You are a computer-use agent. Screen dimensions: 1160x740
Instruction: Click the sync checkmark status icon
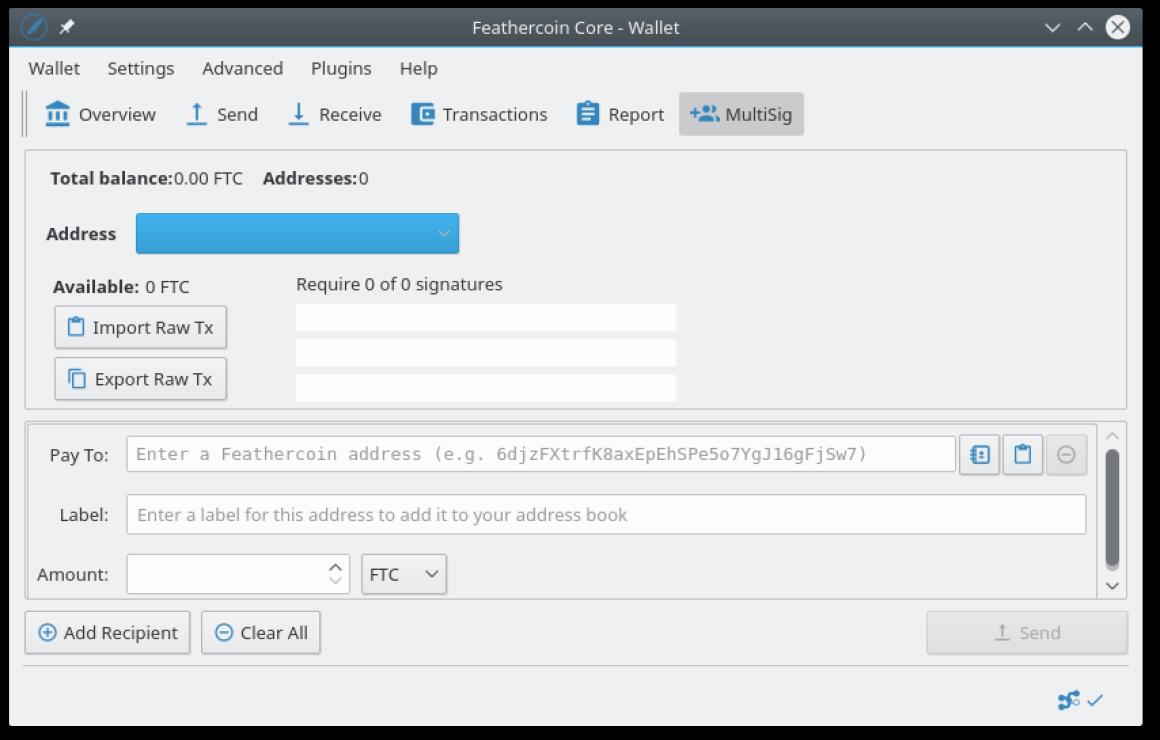pyautogui.click(x=1096, y=700)
